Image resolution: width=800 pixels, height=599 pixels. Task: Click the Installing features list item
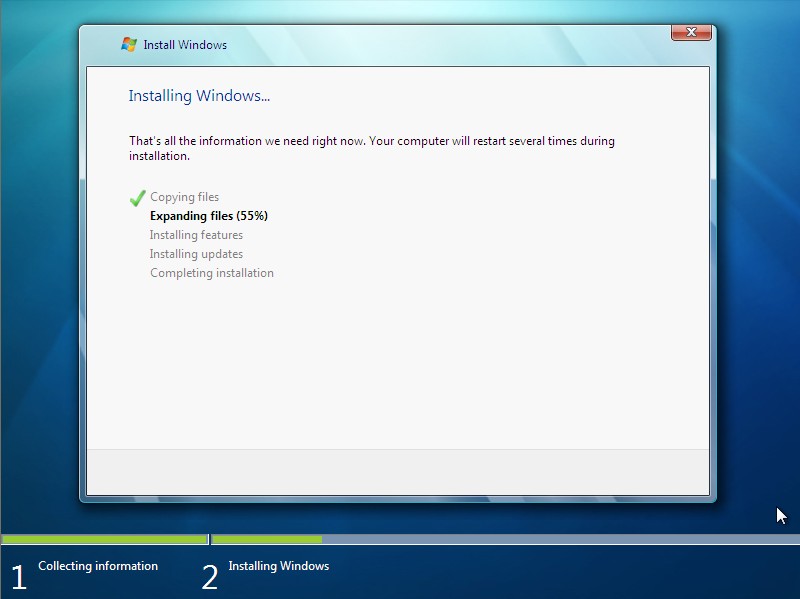coord(195,235)
